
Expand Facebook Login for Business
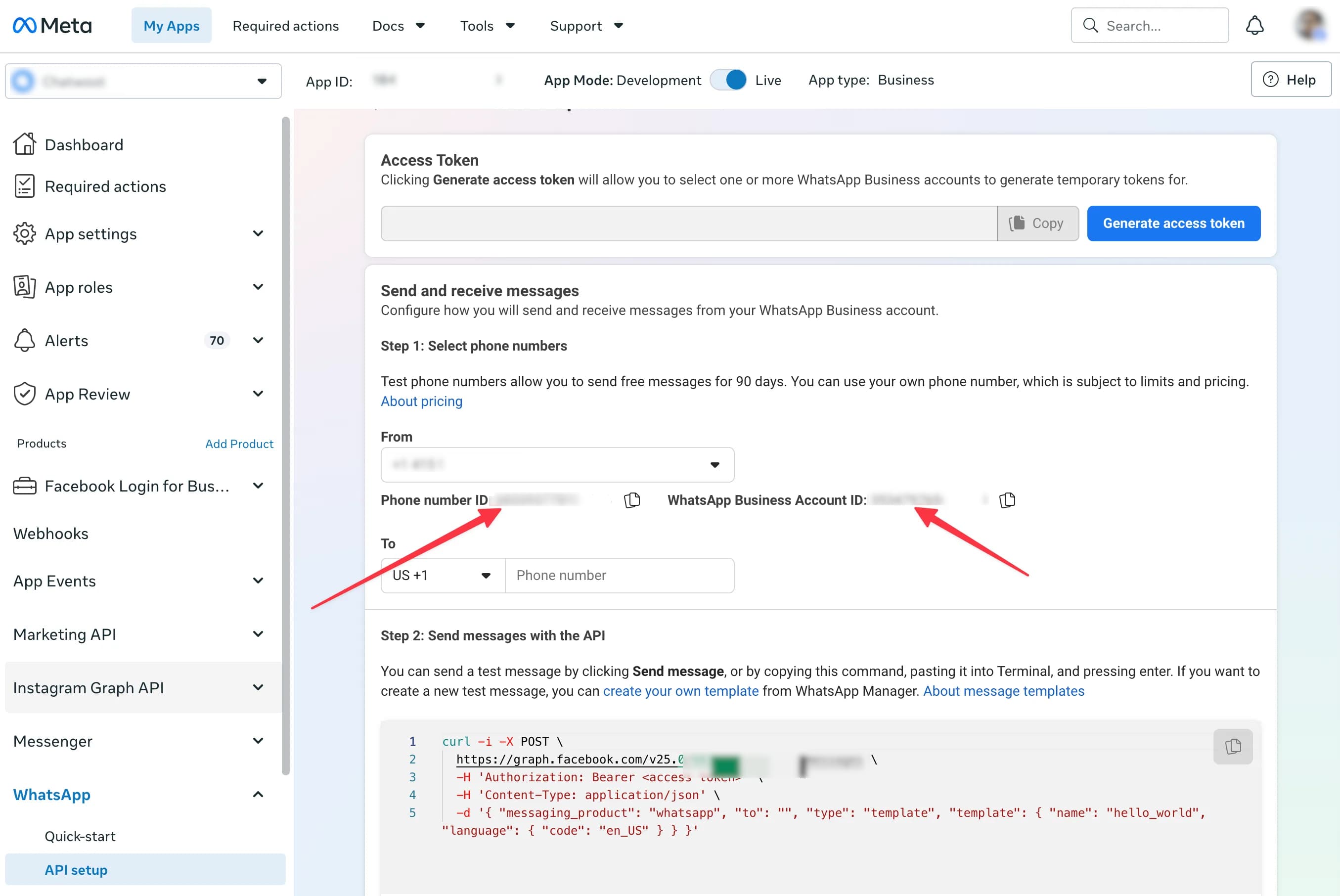pyautogui.click(x=258, y=486)
